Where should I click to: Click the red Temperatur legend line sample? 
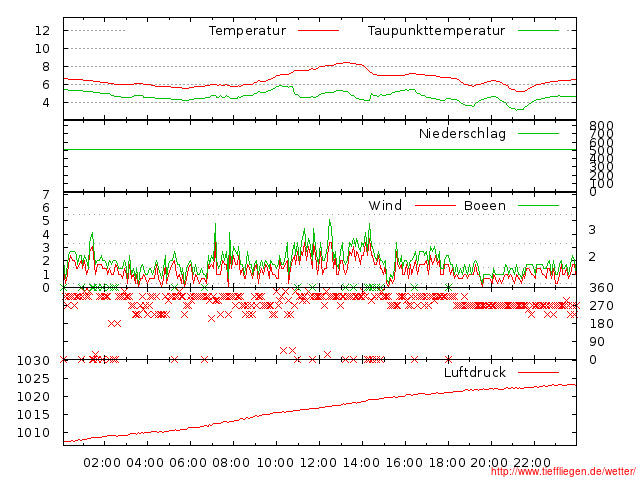point(318,31)
